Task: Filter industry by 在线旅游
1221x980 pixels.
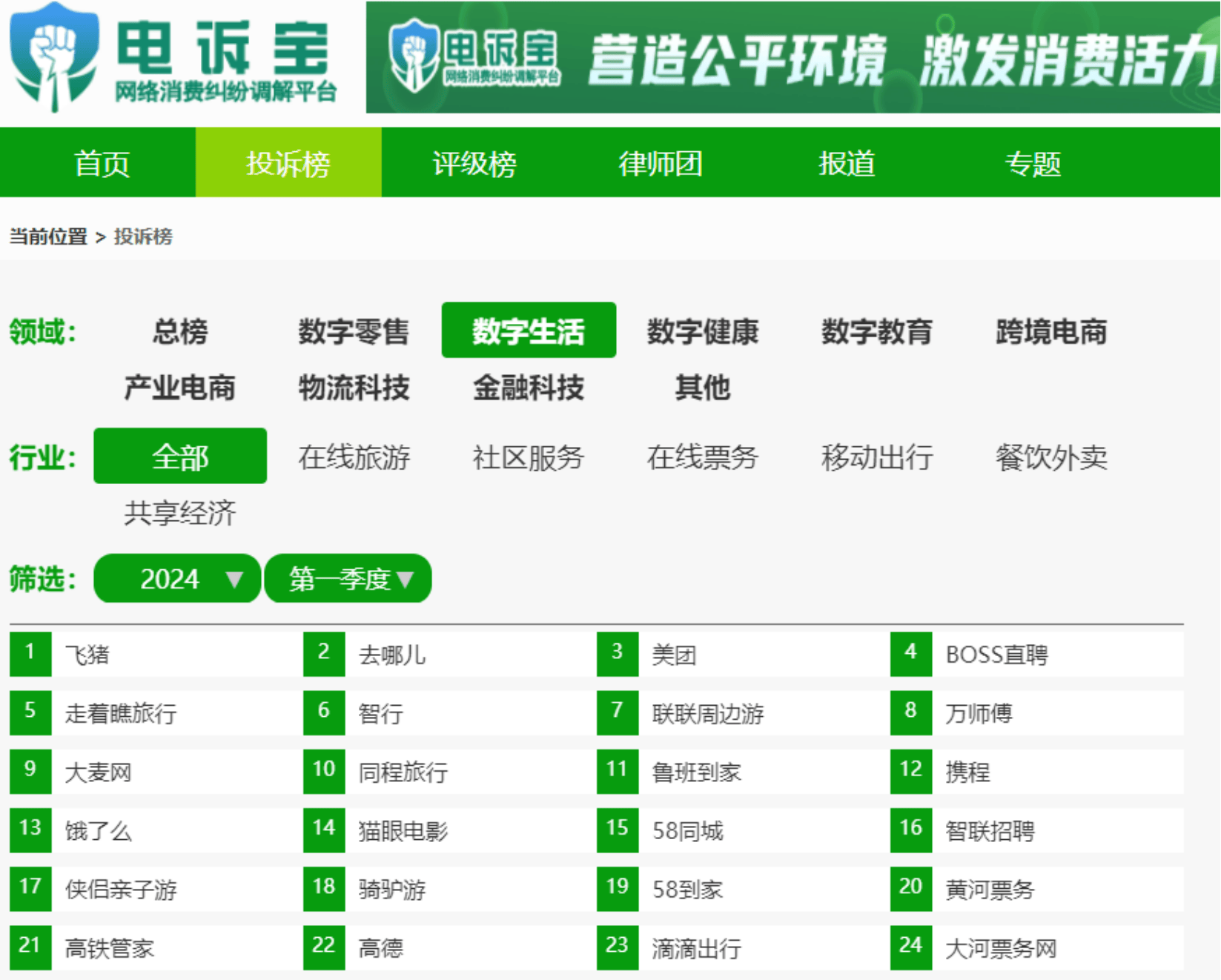Action: 354,456
